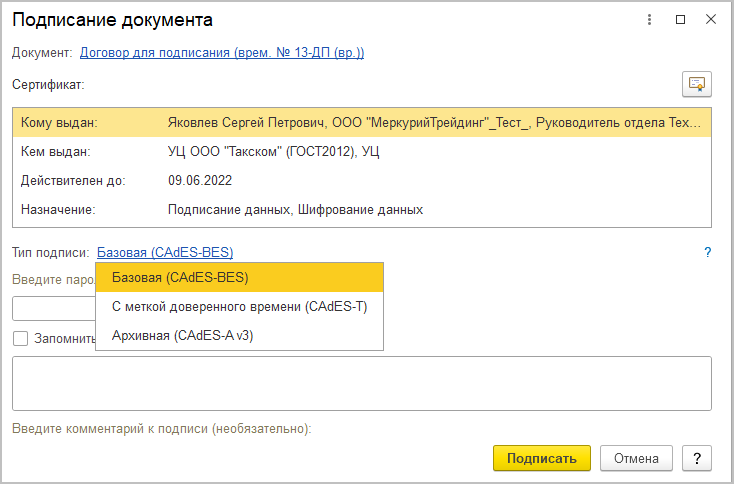Toggle the remember password checkbox

(x=20, y=339)
